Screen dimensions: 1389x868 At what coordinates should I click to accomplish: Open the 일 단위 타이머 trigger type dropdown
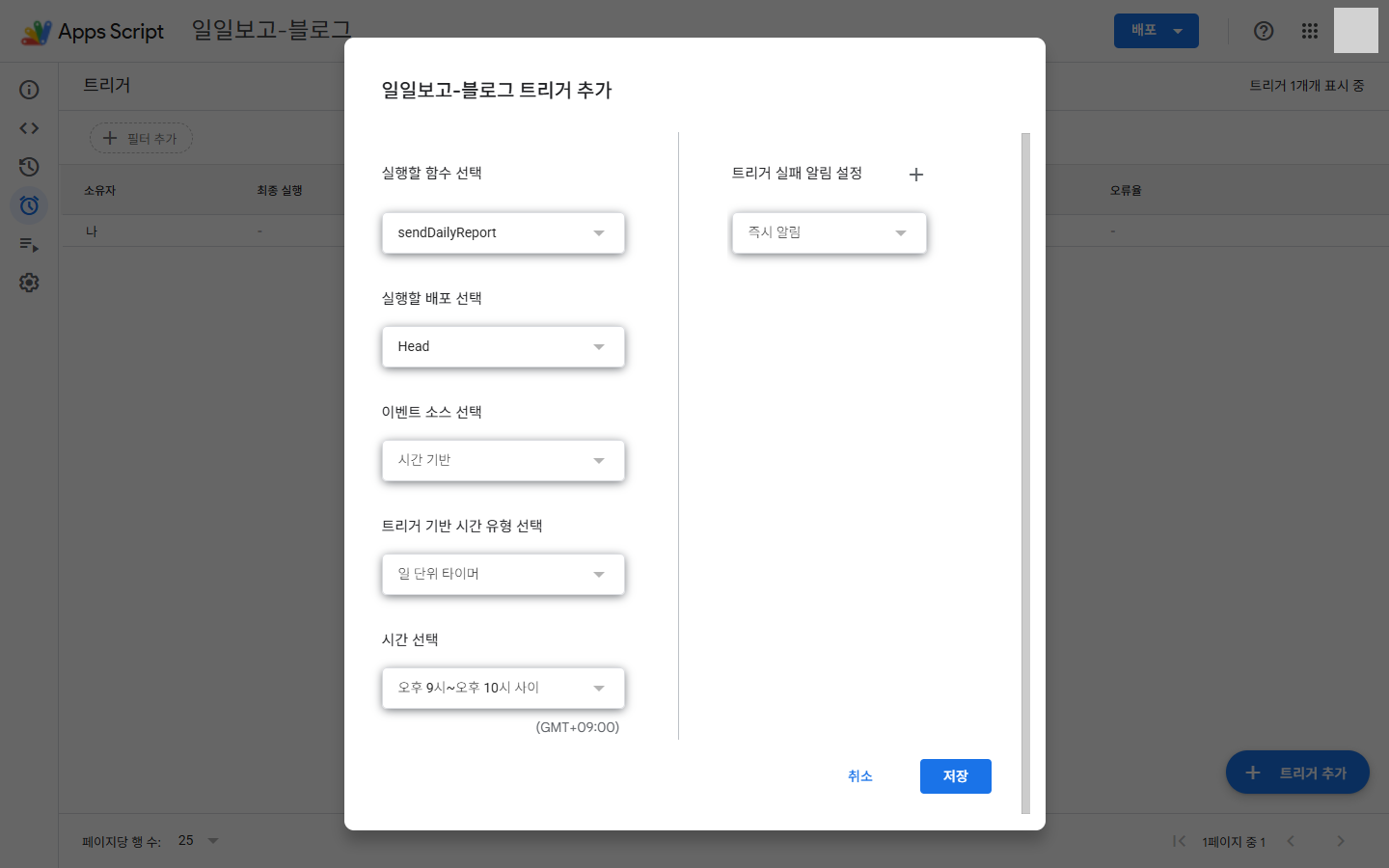[x=504, y=575]
